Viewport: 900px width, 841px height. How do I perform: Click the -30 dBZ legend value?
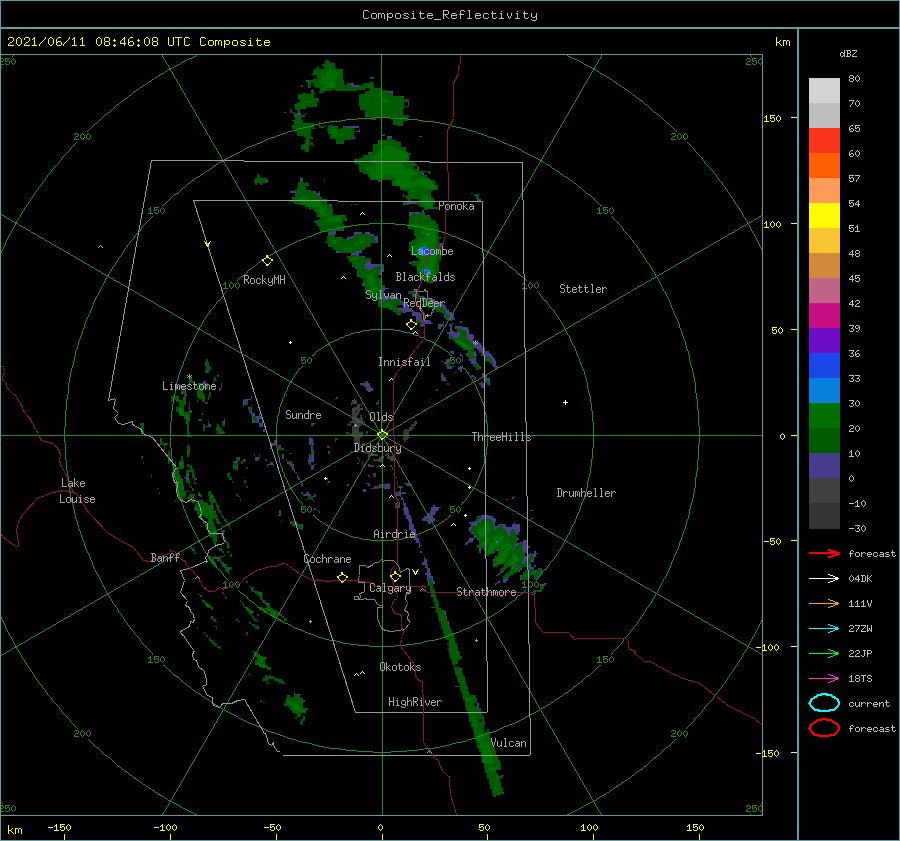point(857,528)
